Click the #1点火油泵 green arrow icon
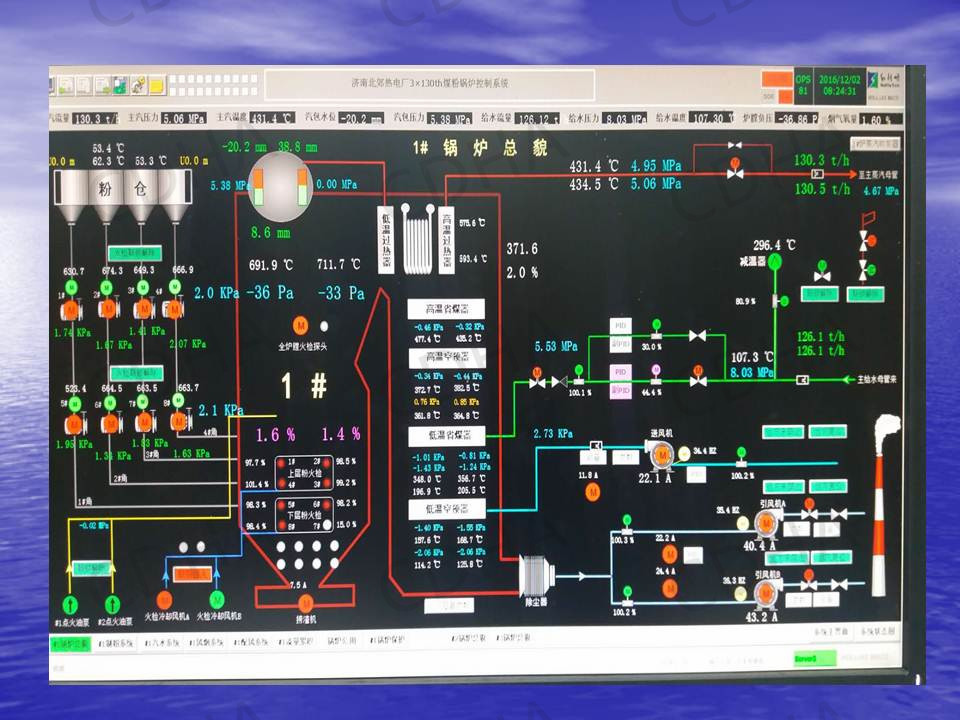960x720 pixels. tap(70, 604)
